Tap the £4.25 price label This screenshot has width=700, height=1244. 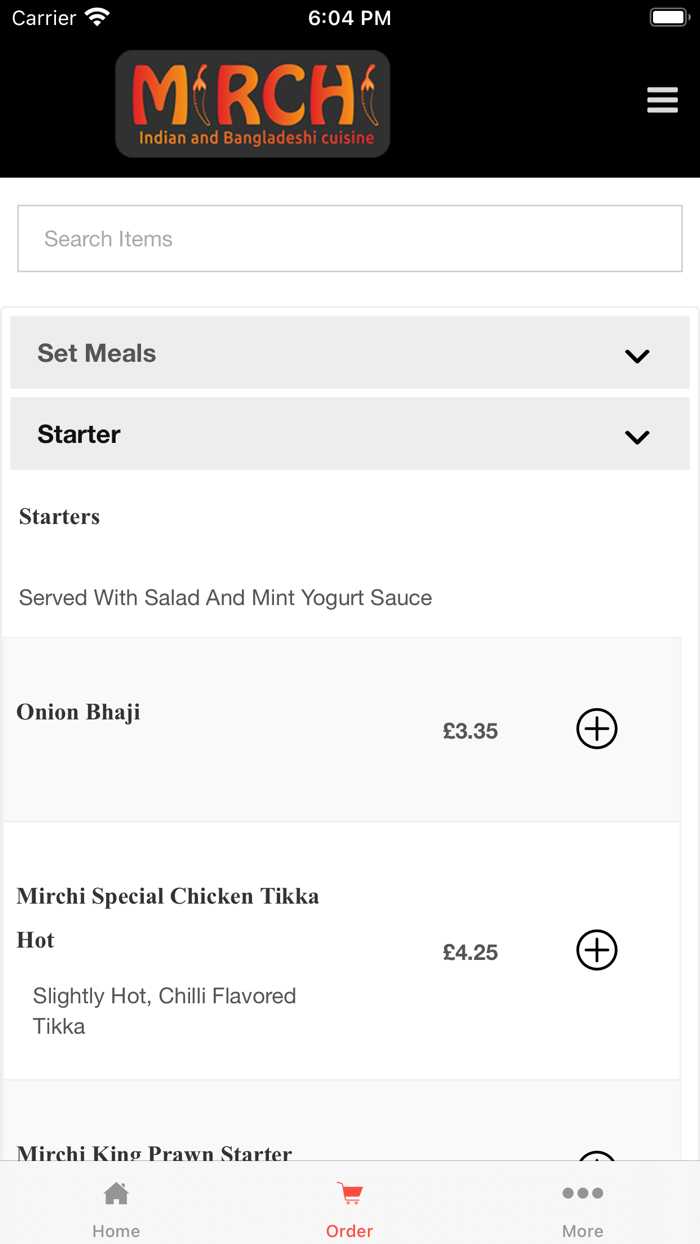(470, 952)
